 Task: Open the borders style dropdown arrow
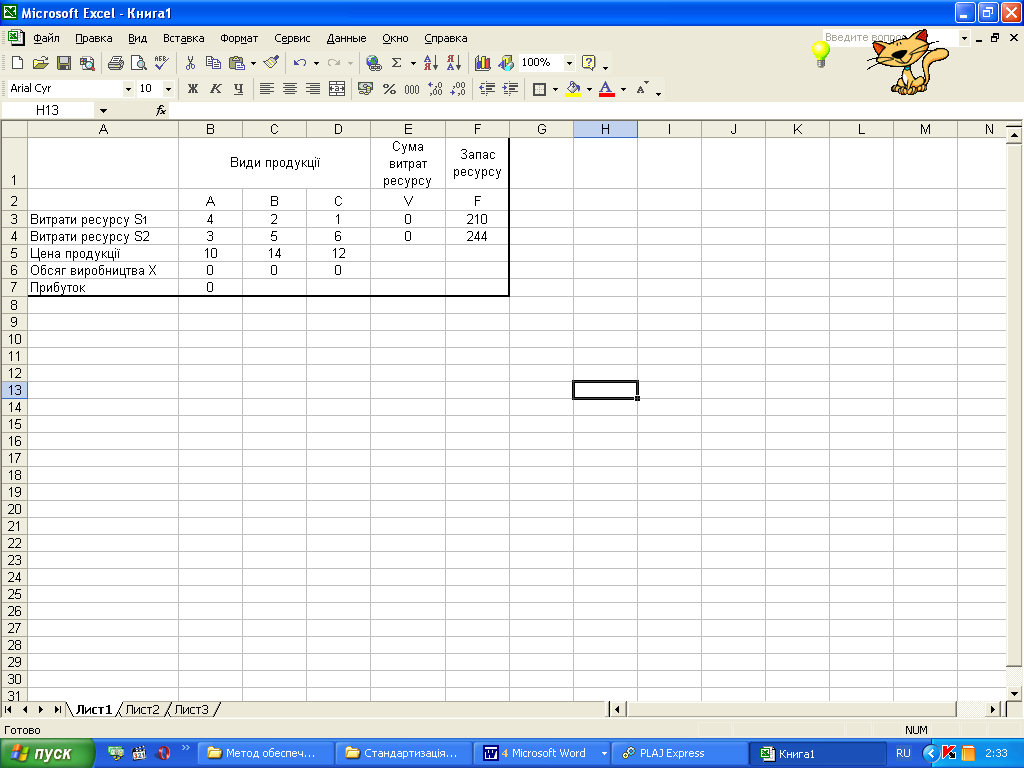(555, 89)
